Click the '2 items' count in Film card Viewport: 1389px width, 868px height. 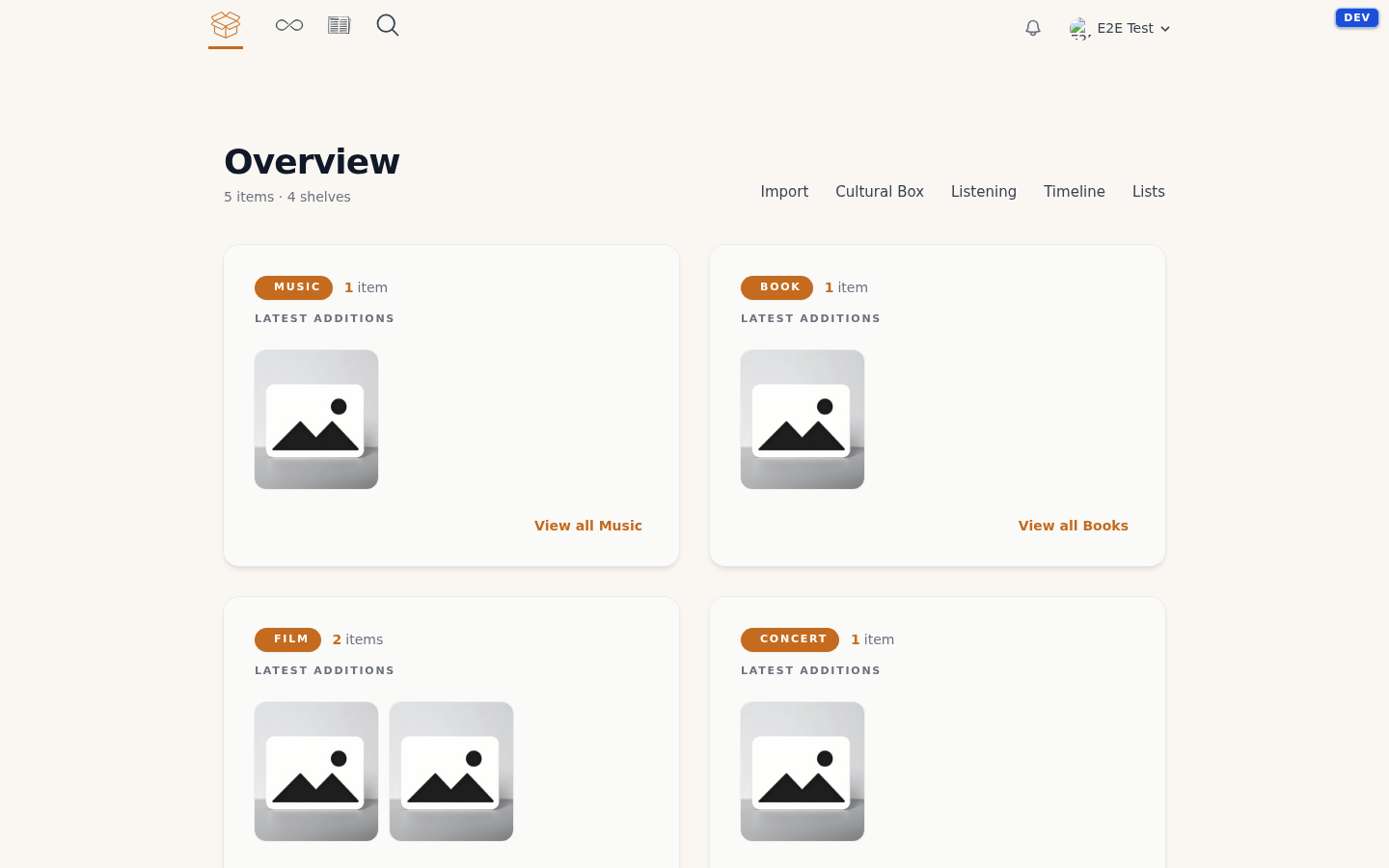click(358, 639)
